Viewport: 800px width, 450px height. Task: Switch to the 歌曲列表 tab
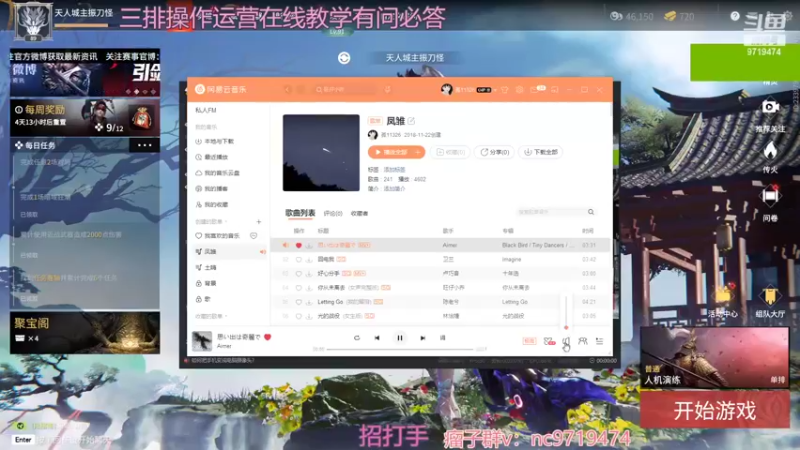300,213
